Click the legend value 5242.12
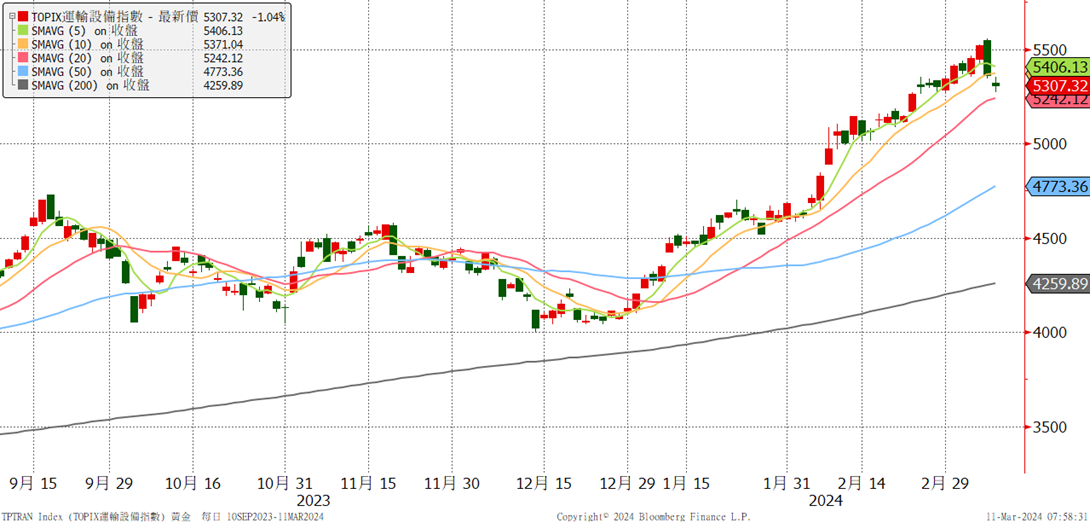The width and height of the screenshot is (1090, 523). [x=223, y=58]
